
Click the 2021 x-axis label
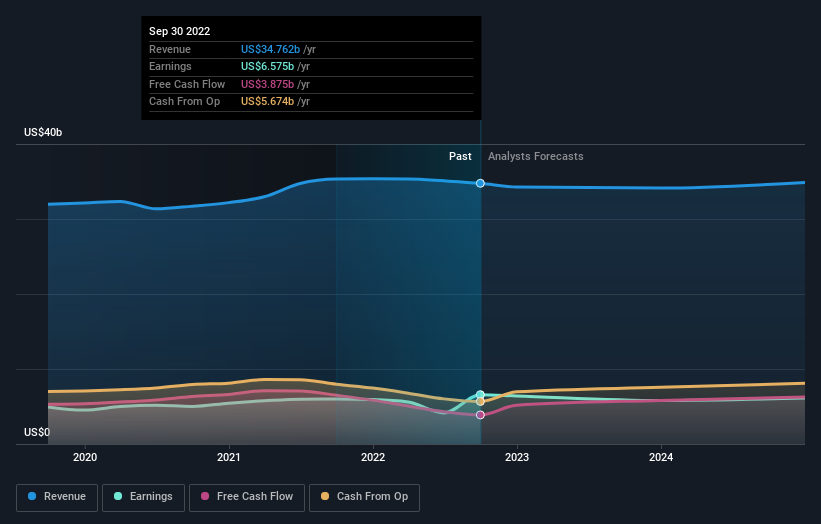[x=229, y=458]
